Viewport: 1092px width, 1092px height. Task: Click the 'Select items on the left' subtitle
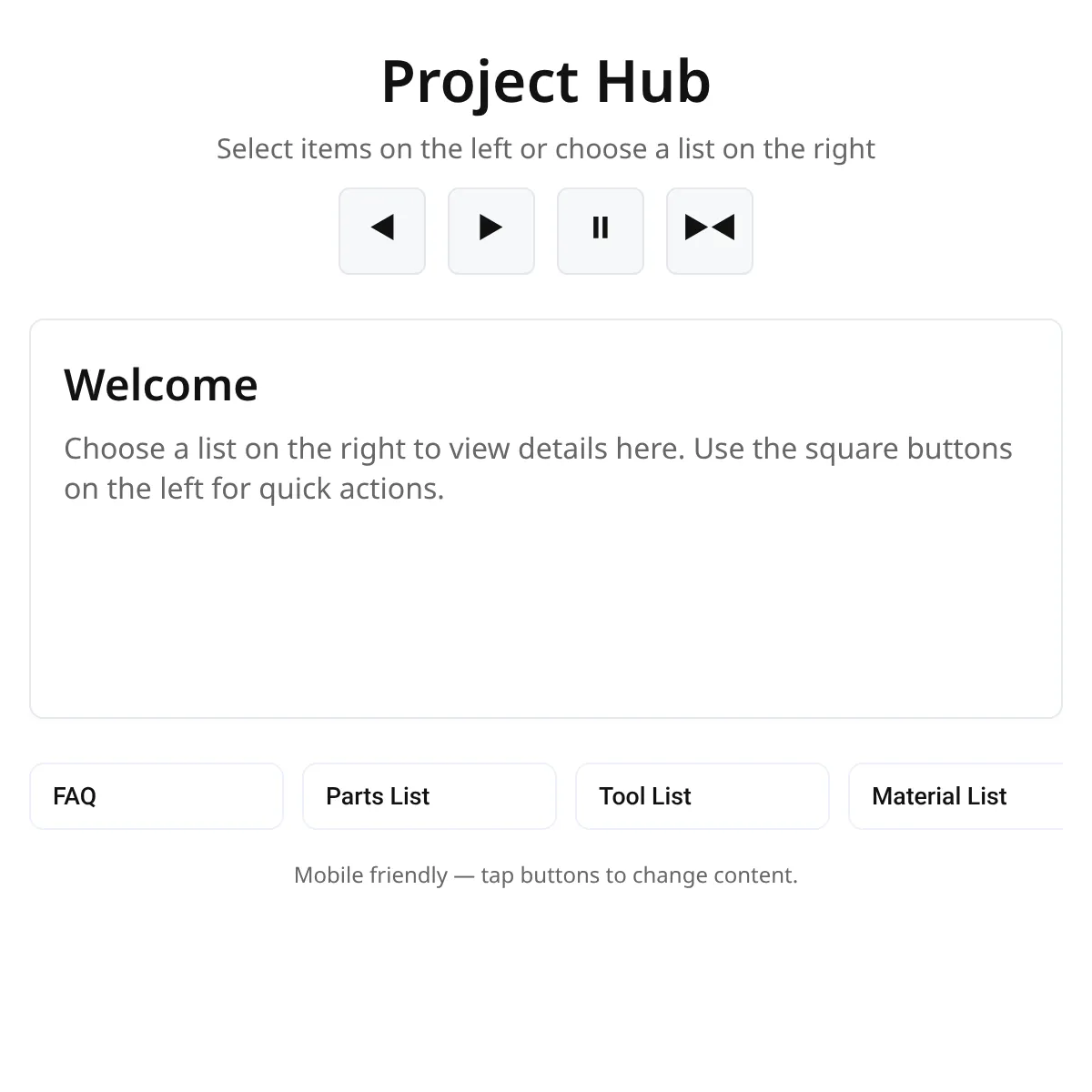pyautogui.click(x=546, y=148)
